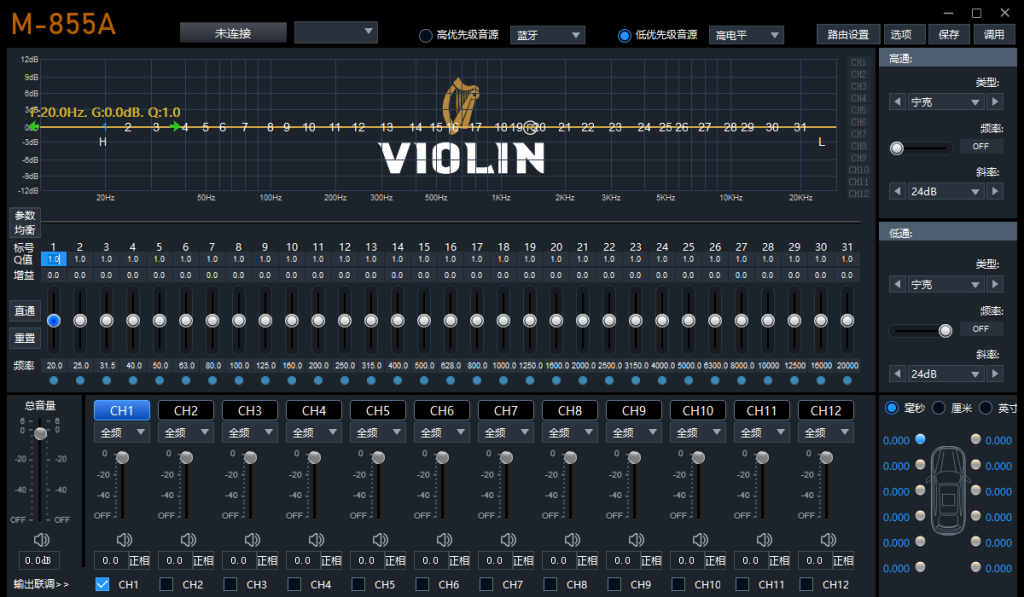Click blue dot under 20.0 frequency band
The height and width of the screenshot is (597, 1024).
(54, 380)
